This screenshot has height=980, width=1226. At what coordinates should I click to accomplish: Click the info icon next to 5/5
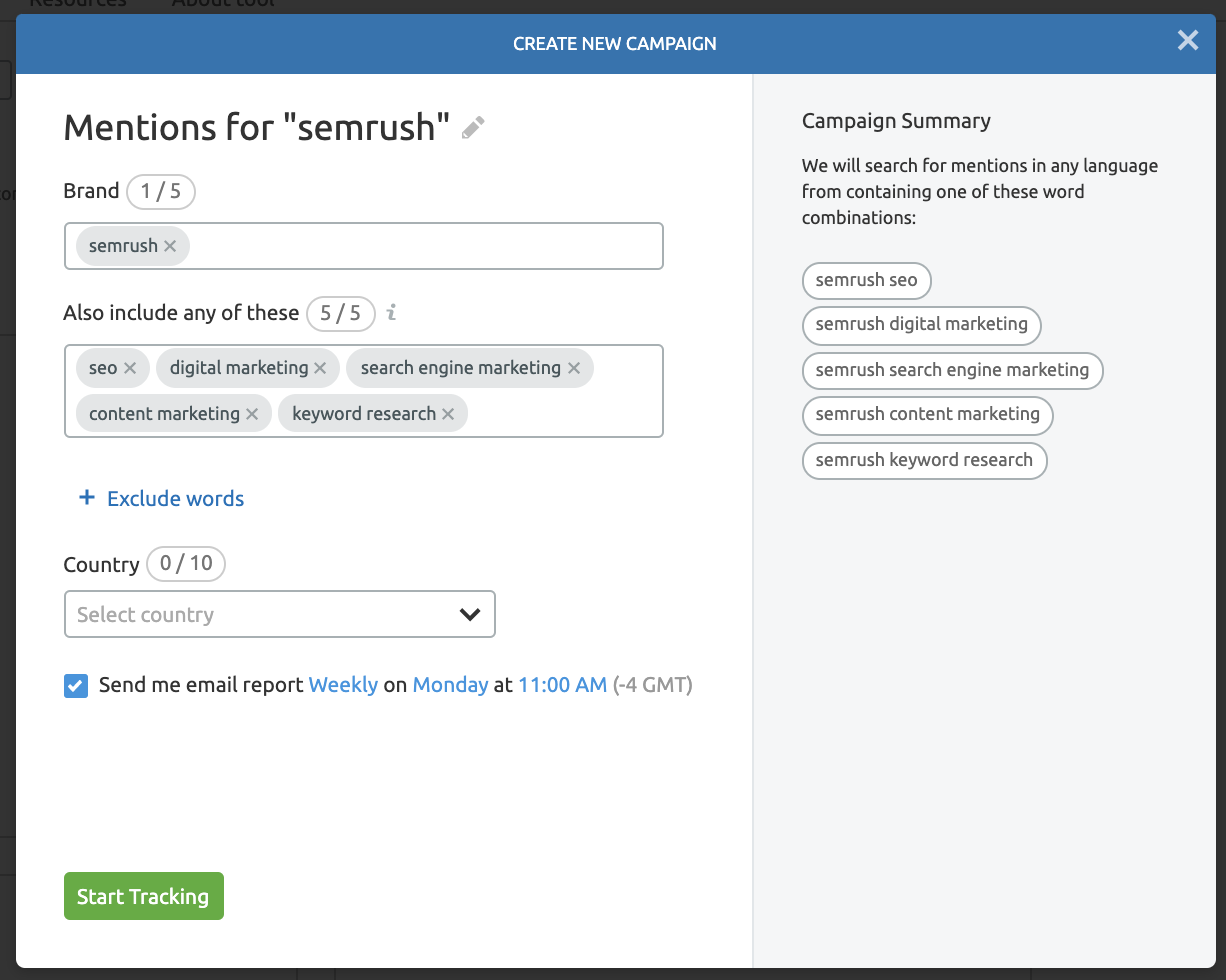(391, 313)
